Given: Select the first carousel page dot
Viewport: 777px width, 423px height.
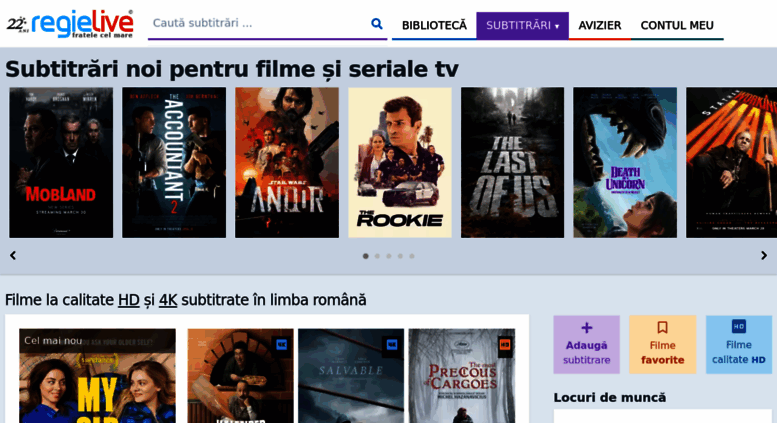Looking at the screenshot, I should [x=366, y=256].
